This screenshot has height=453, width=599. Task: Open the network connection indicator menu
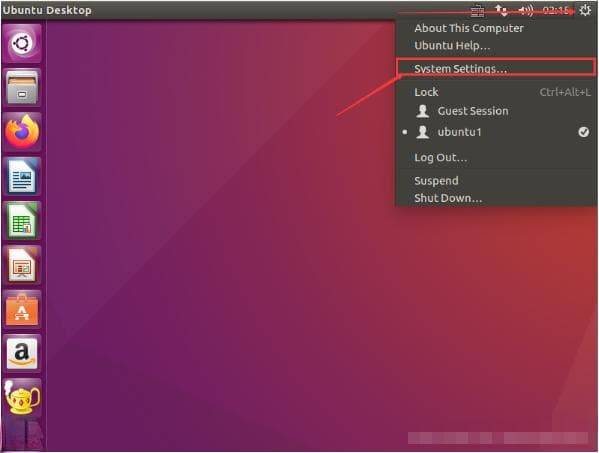pos(501,11)
